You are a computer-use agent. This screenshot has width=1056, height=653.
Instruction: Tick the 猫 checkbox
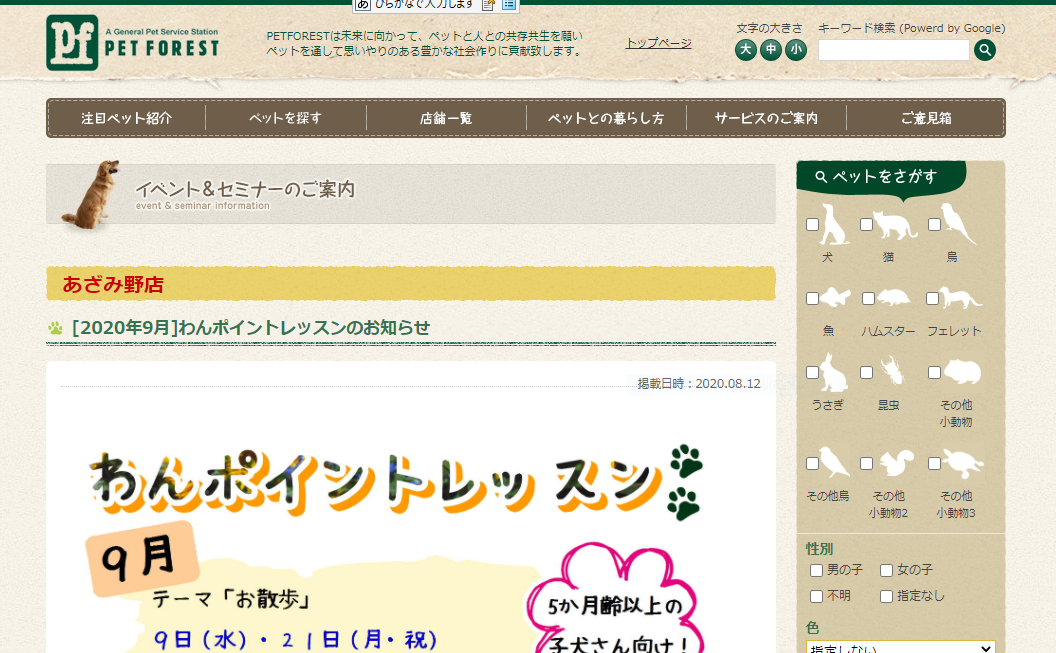[867, 224]
